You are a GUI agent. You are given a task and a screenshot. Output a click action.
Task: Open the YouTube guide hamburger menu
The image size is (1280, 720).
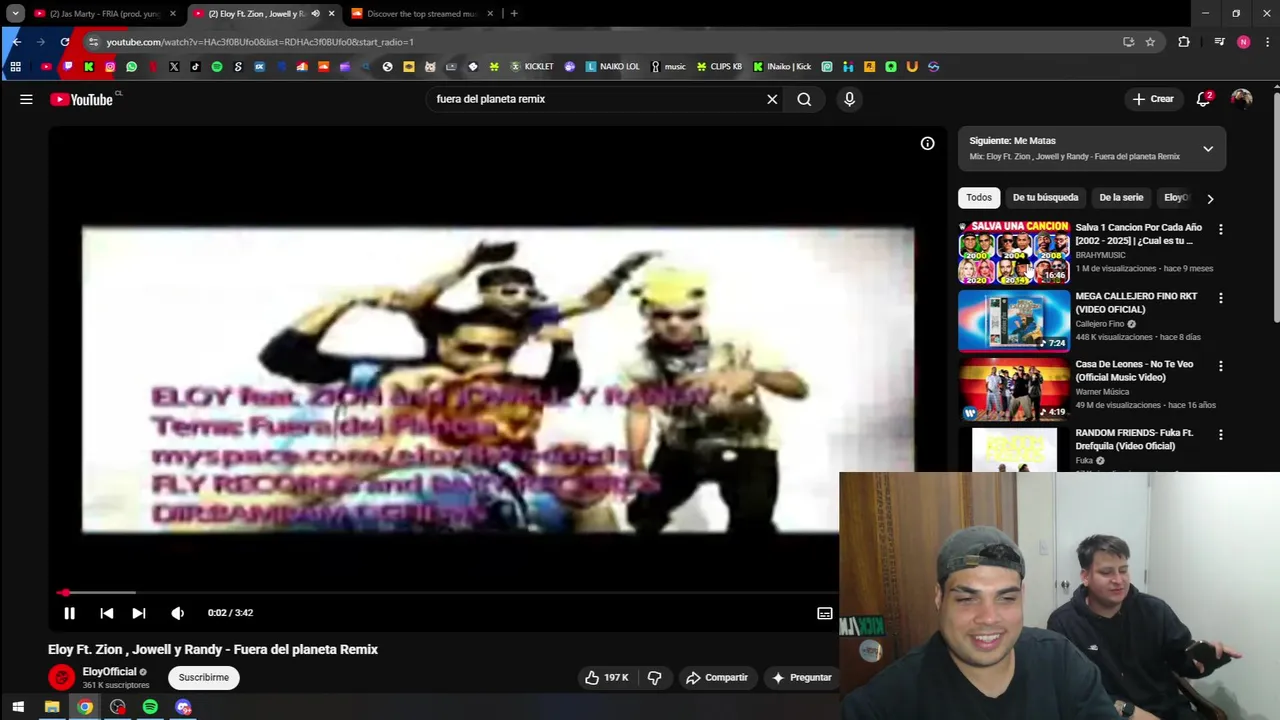26,99
